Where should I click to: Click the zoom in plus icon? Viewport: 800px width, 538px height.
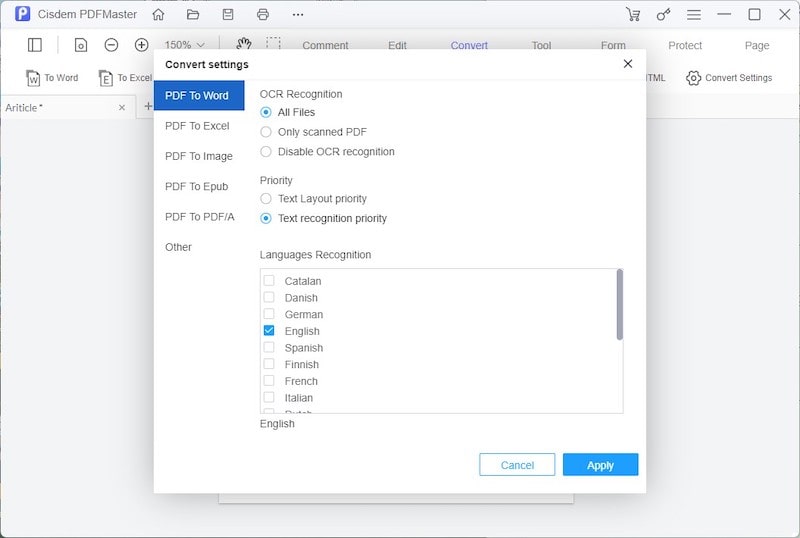tap(141, 45)
